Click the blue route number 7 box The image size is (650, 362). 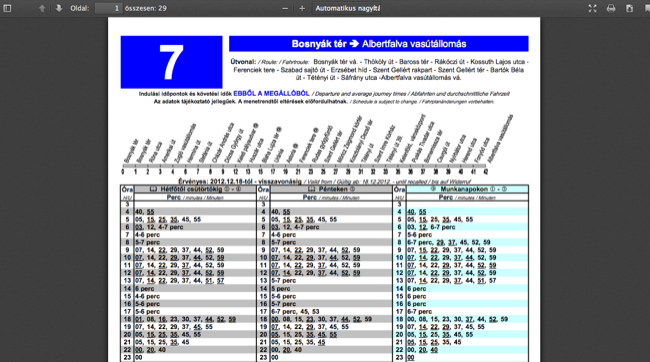click(171, 62)
